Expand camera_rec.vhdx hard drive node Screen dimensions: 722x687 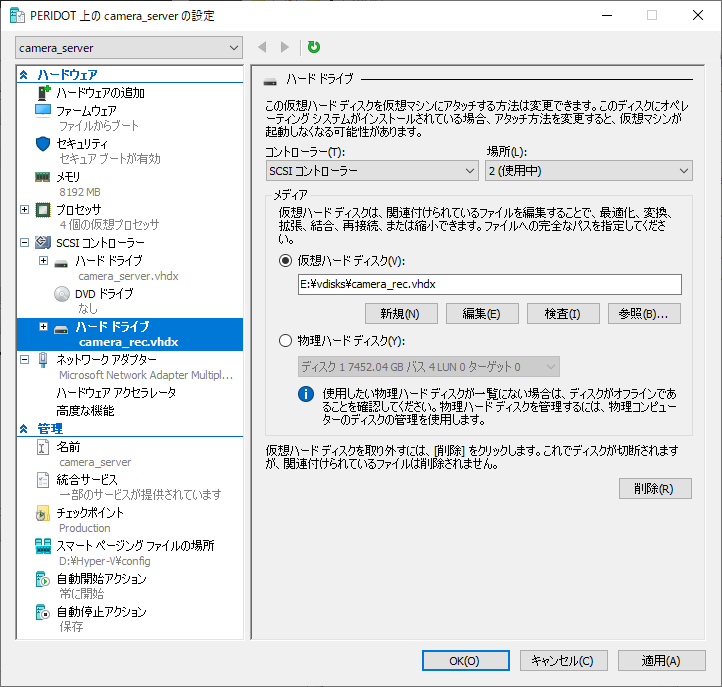point(43,326)
